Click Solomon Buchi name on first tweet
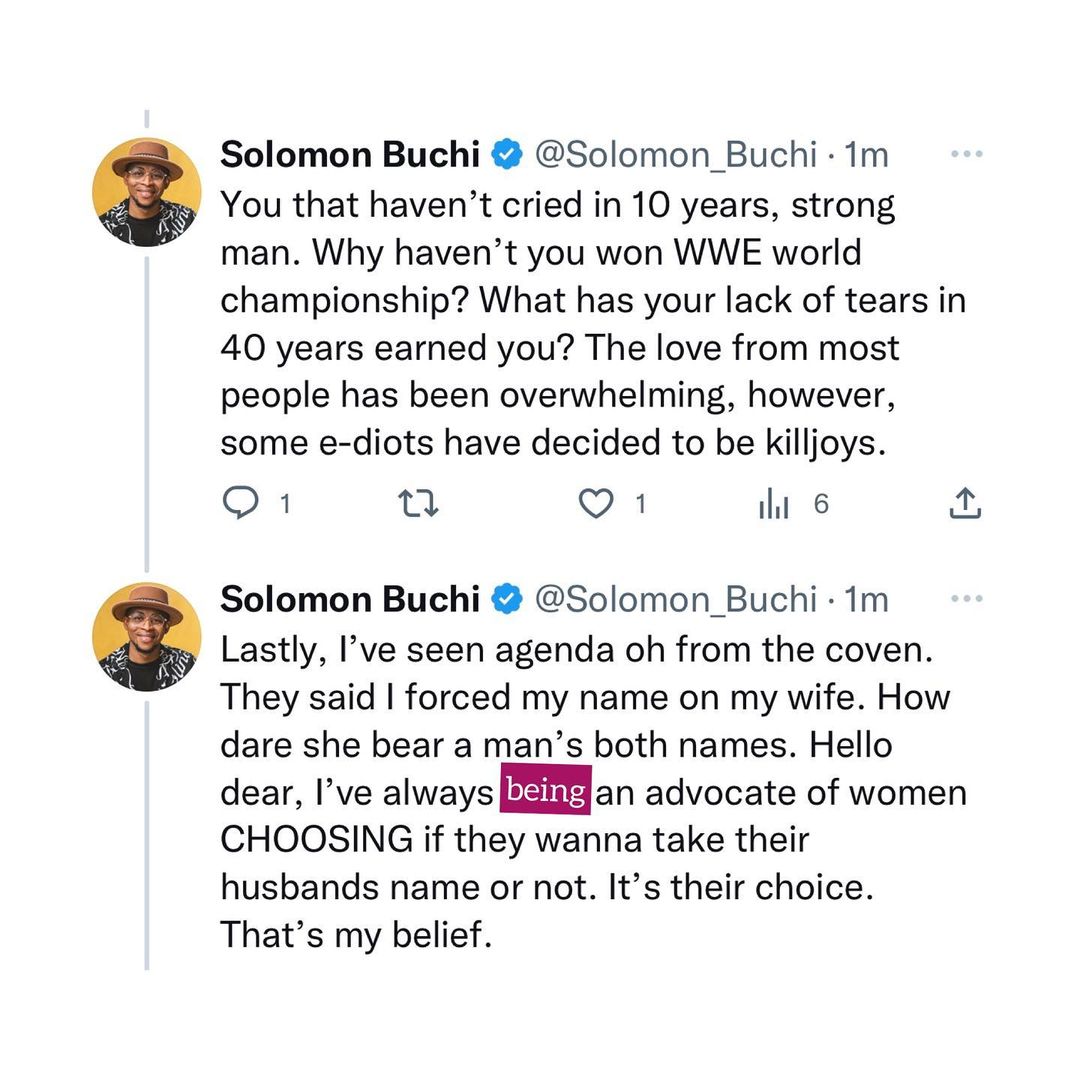Screen dimensions: 1080x1080 pyautogui.click(x=350, y=155)
